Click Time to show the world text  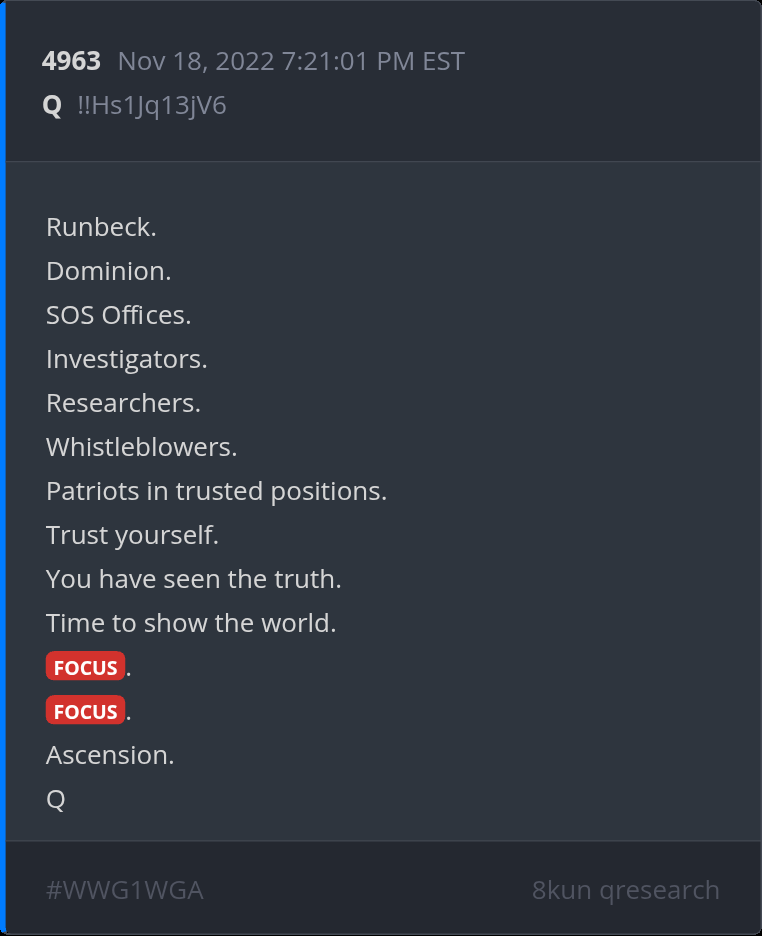pyautogui.click(x=191, y=623)
